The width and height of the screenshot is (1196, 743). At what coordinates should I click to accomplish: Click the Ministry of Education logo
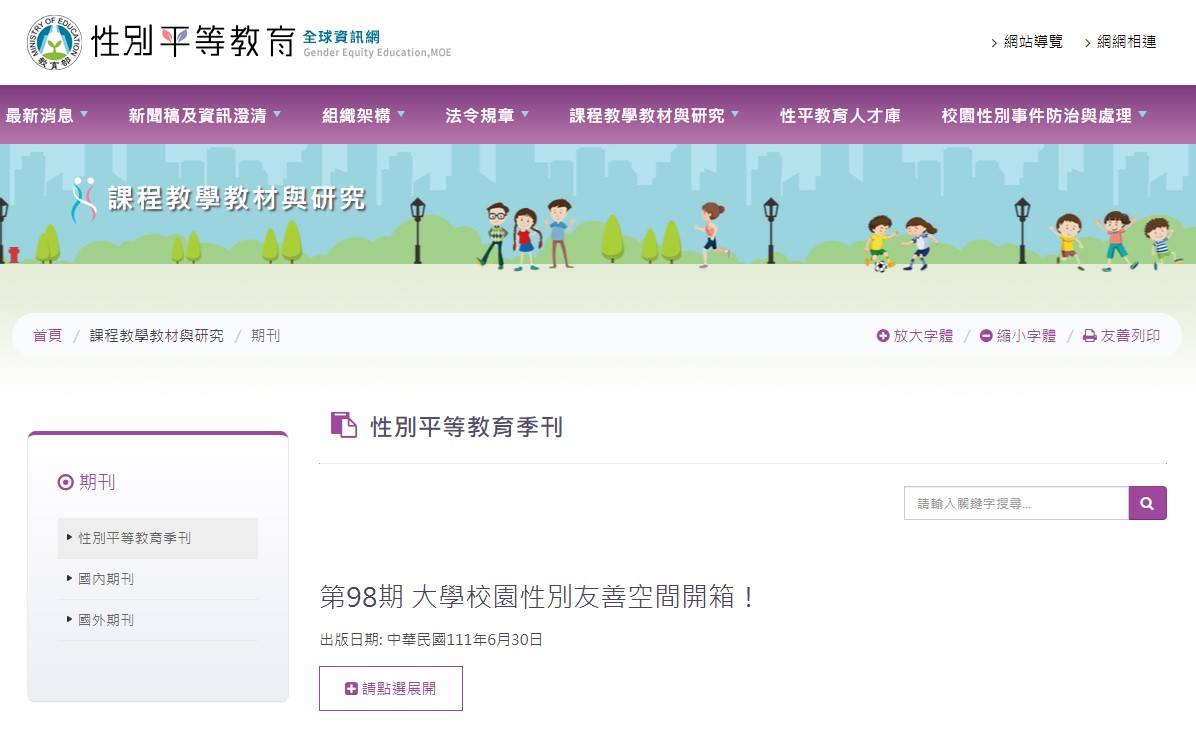pyautogui.click(x=56, y=42)
